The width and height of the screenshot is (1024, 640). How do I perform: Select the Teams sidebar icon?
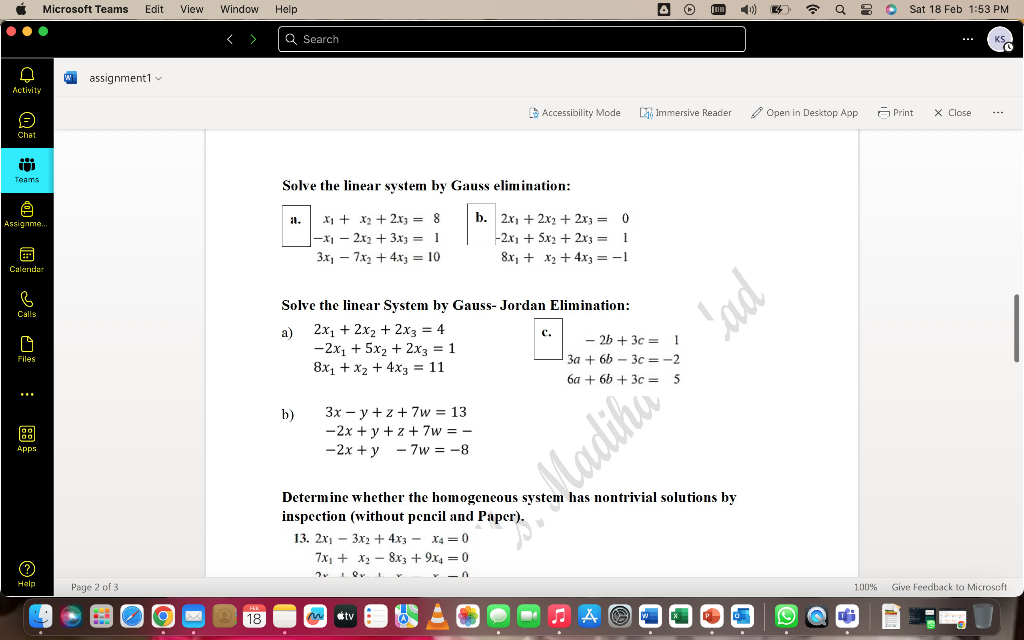tap(27, 169)
